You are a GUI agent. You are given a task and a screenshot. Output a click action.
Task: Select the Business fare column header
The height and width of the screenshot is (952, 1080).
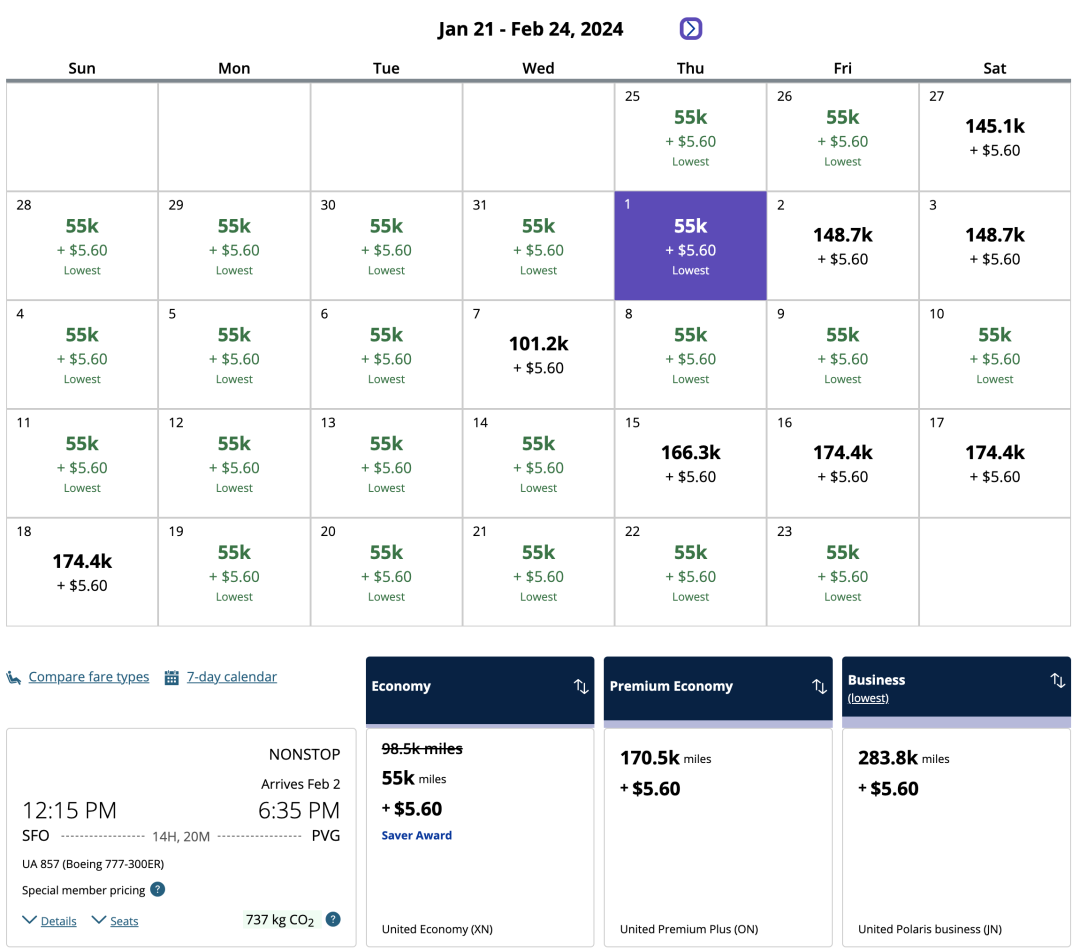[x=876, y=680]
